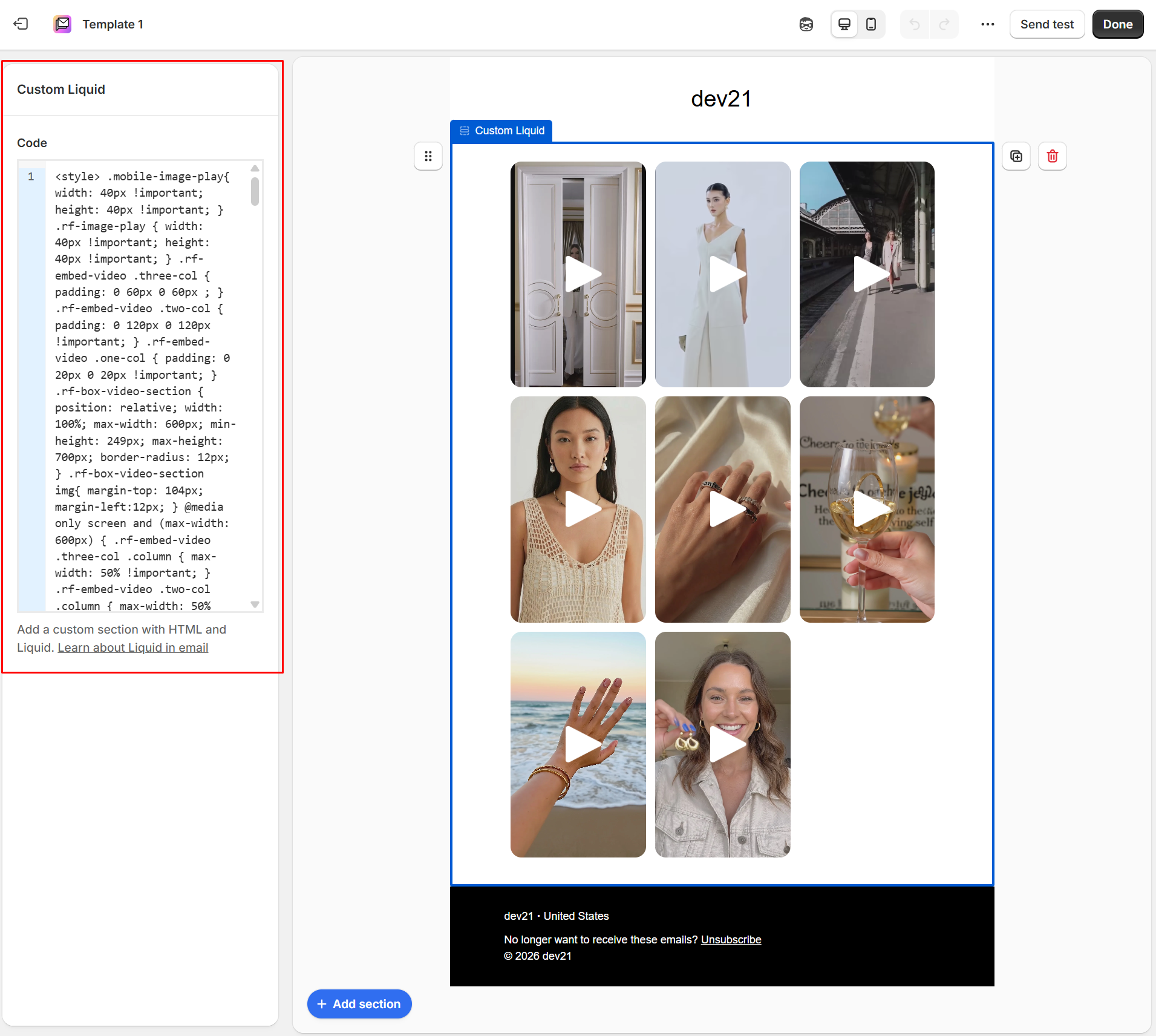Image resolution: width=1156 pixels, height=1036 pixels.
Task: Duplicate the Custom Liquid section
Action: (x=1016, y=156)
